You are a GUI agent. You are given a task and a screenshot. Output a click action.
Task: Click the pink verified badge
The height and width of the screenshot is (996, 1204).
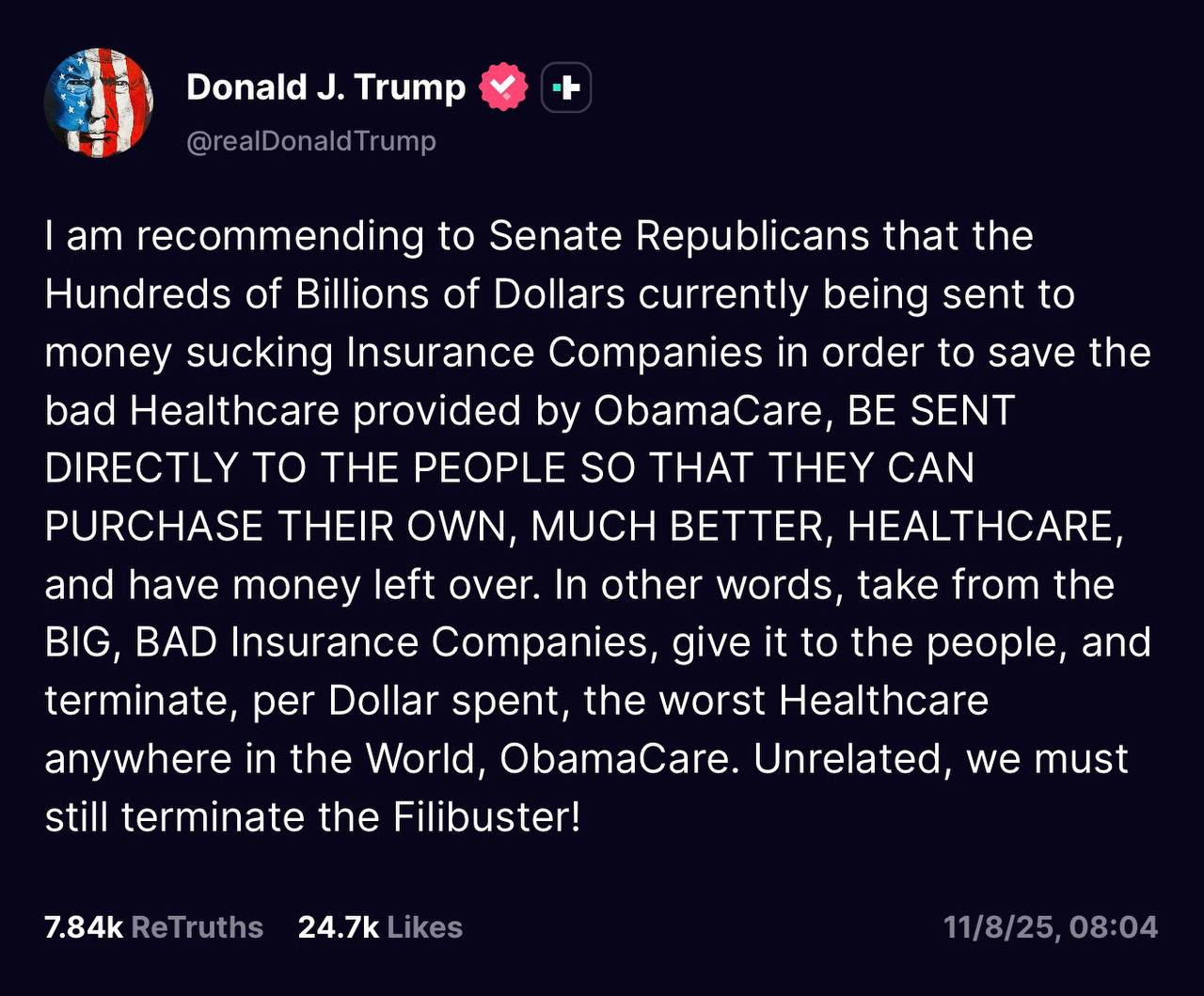pos(503,87)
